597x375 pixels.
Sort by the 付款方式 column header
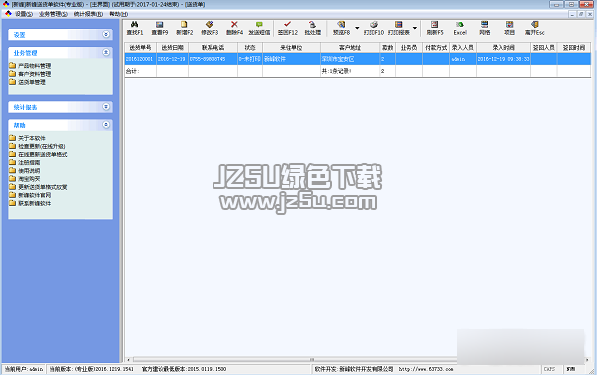(436, 48)
